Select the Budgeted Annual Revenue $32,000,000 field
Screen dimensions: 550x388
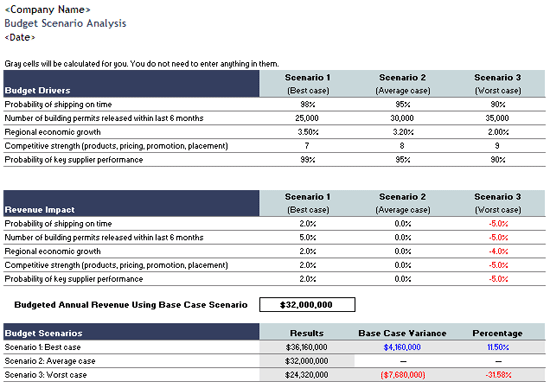307,305
